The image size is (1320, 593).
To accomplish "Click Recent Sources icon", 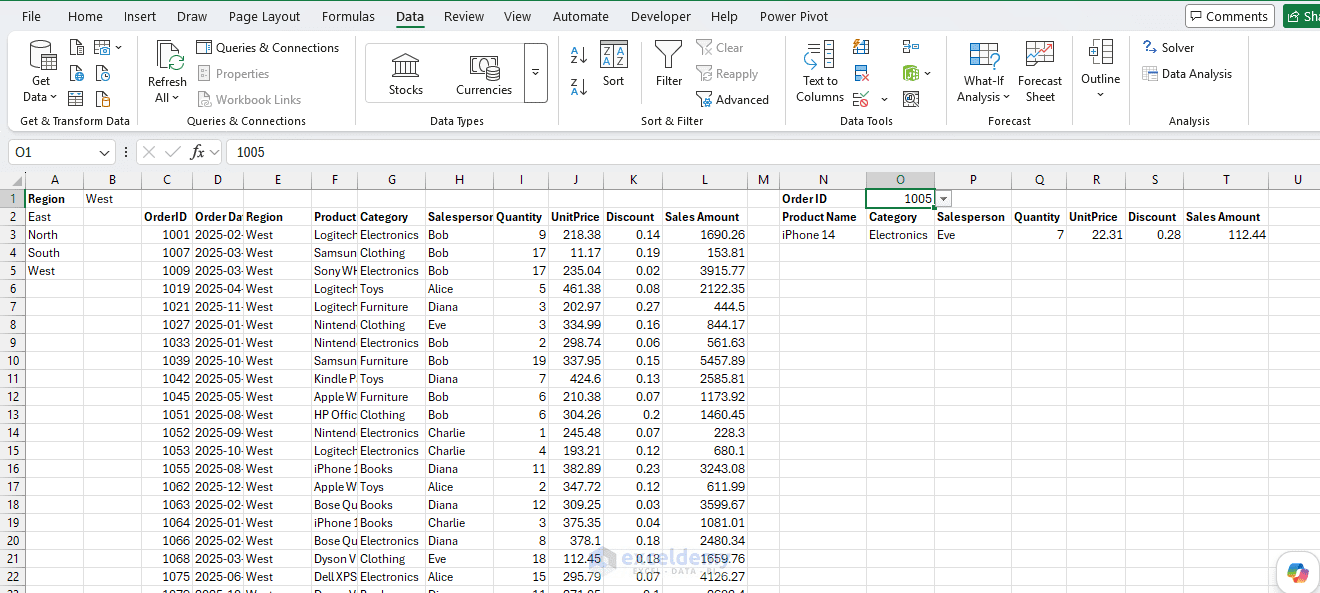I will pos(103,73).
